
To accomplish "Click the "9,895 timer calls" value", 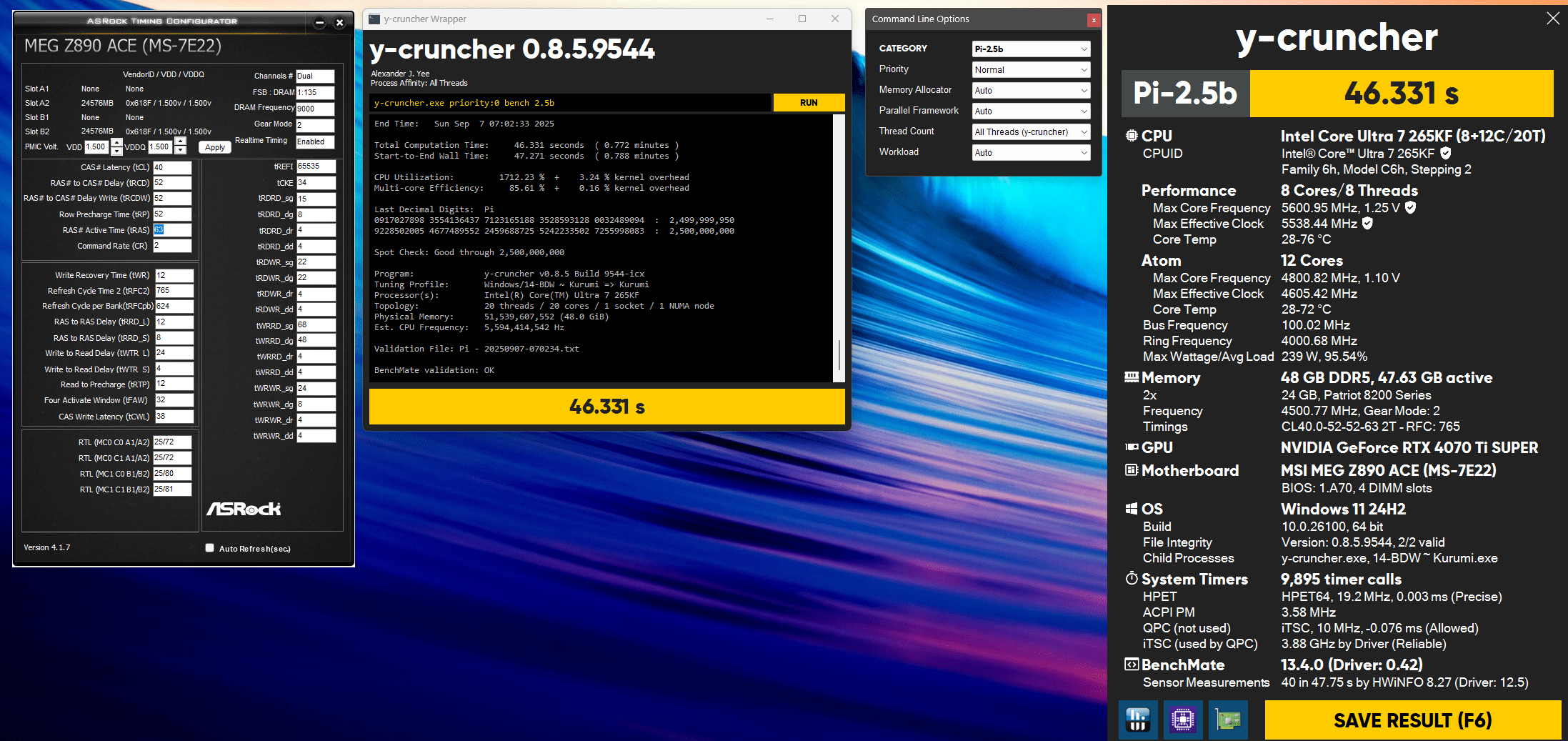I will pyautogui.click(x=1341, y=579).
